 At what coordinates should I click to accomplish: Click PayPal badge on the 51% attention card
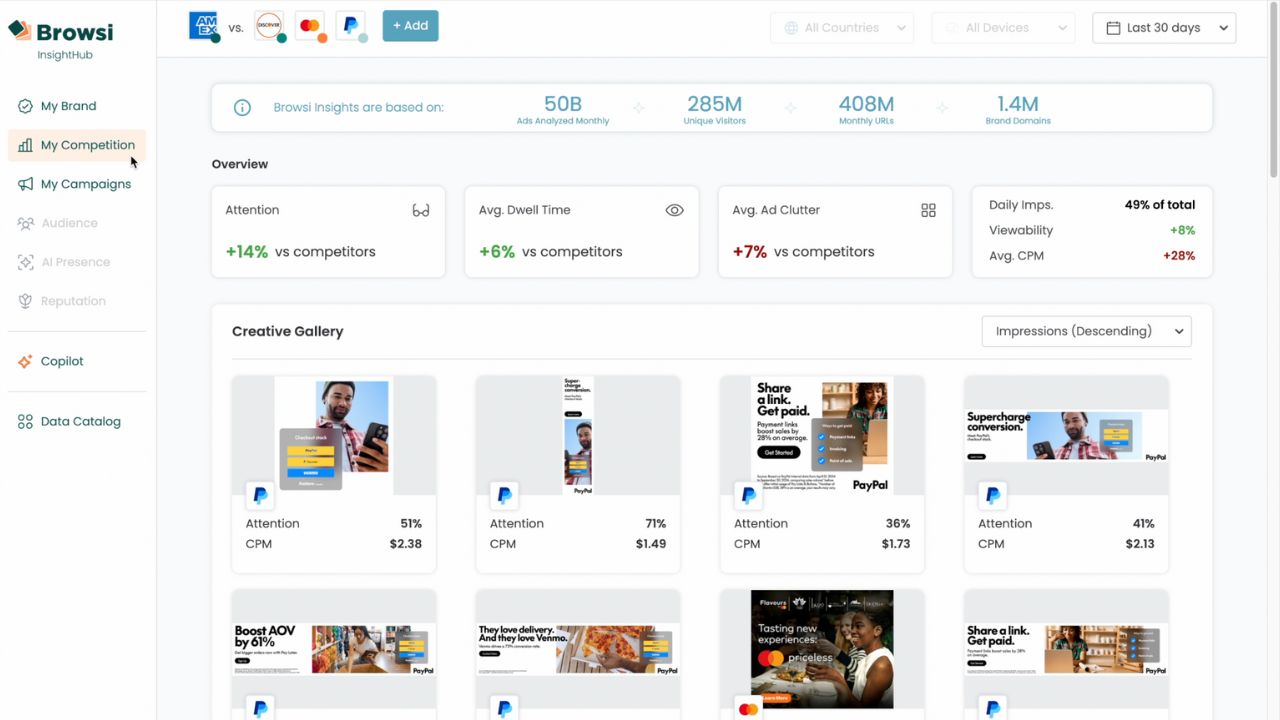(260, 495)
